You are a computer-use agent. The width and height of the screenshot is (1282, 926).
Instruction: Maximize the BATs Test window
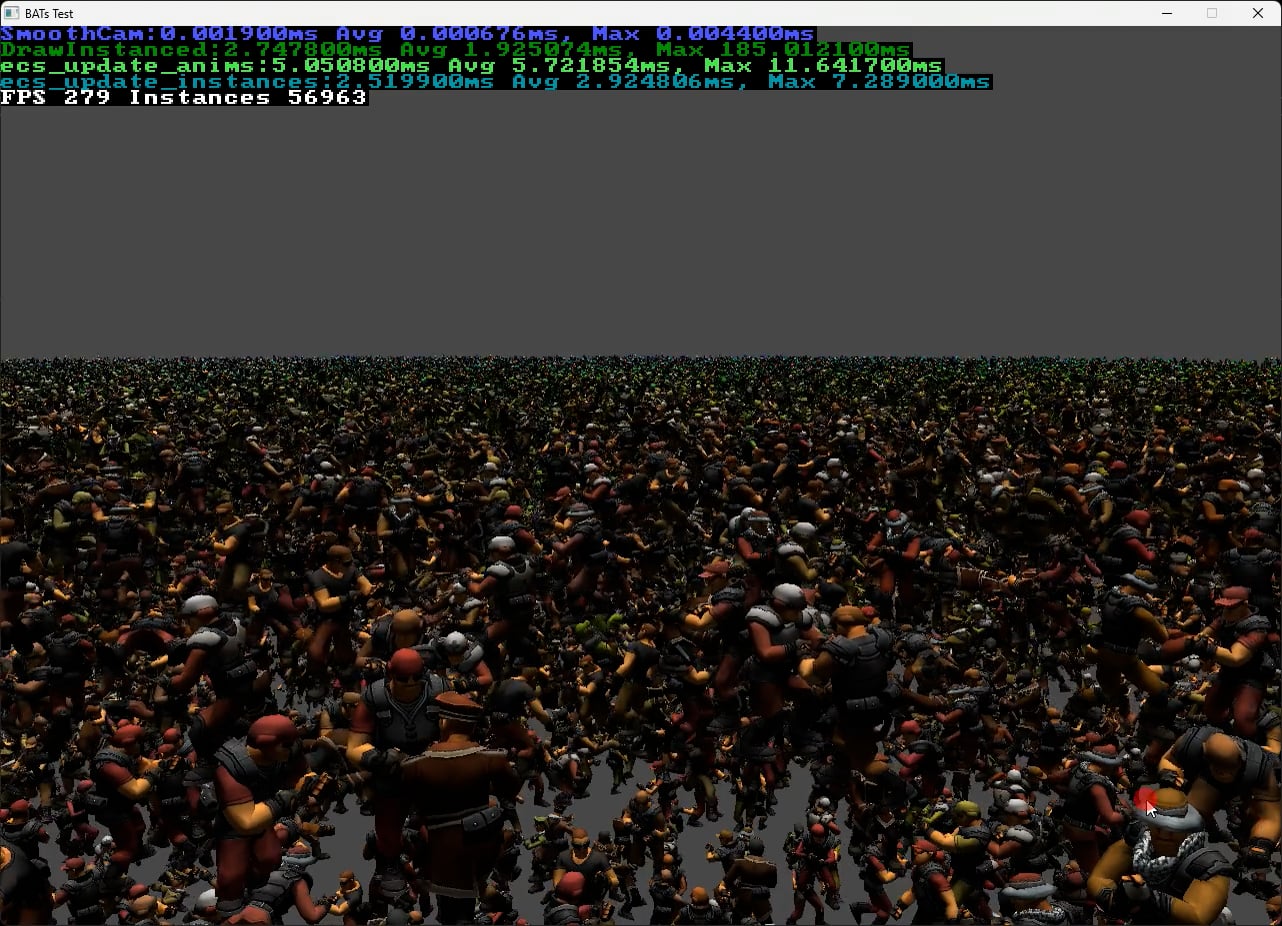pos(1212,13)
